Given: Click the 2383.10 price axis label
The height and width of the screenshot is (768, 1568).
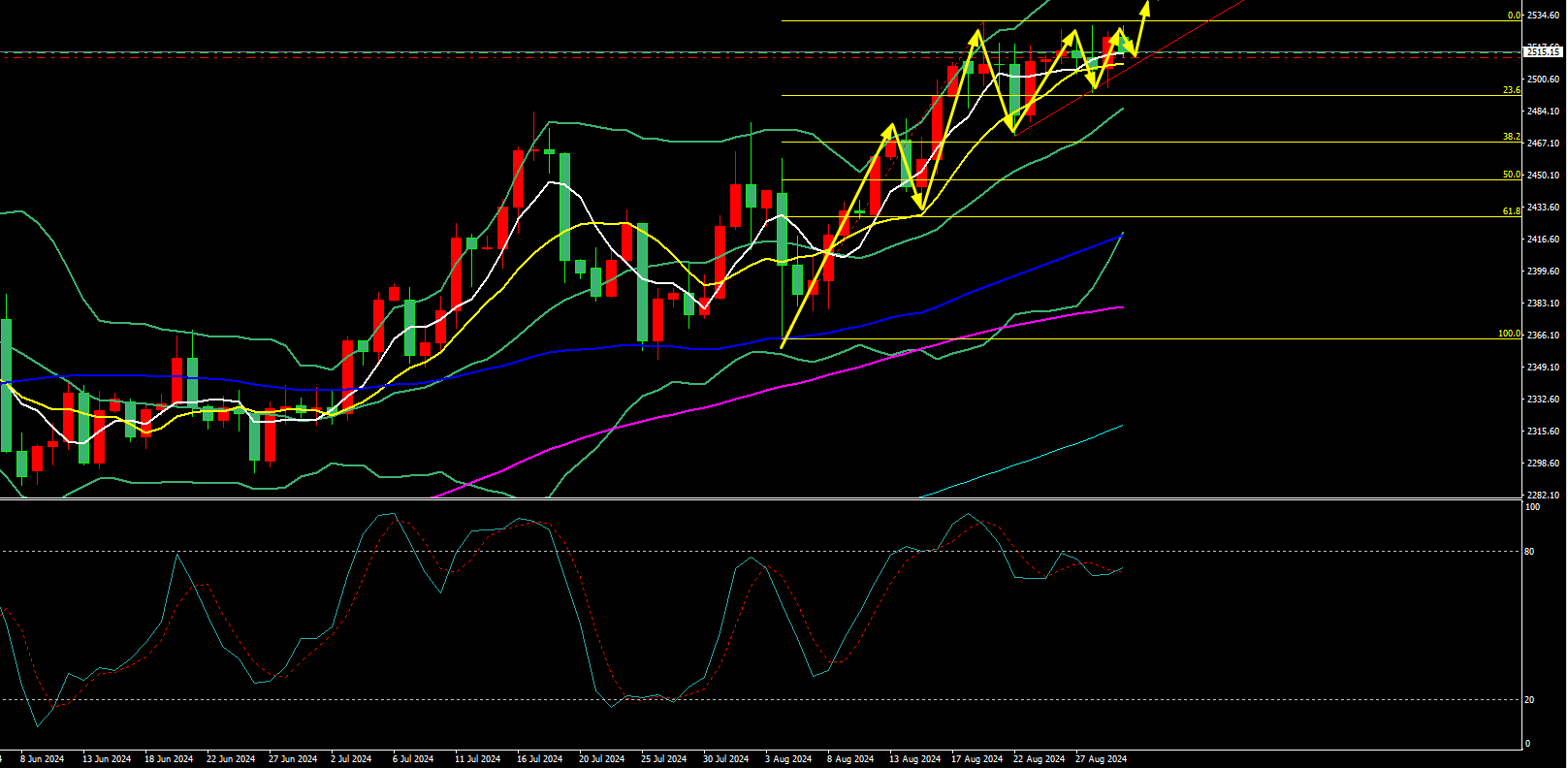Looking at the screenshot, I should click(x=1543, y=304).
